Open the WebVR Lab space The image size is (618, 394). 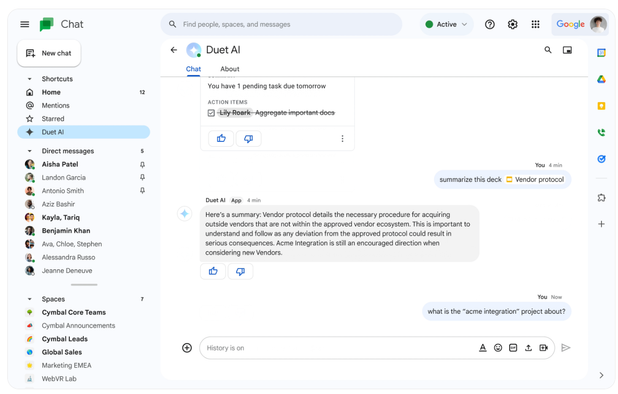tap(84, 379)
